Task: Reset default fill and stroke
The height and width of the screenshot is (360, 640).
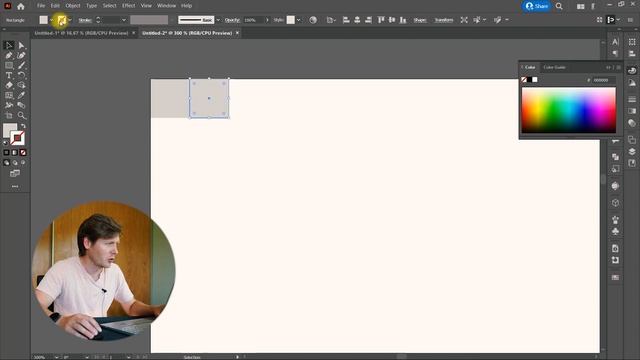Action: click(x=5, y=143)
